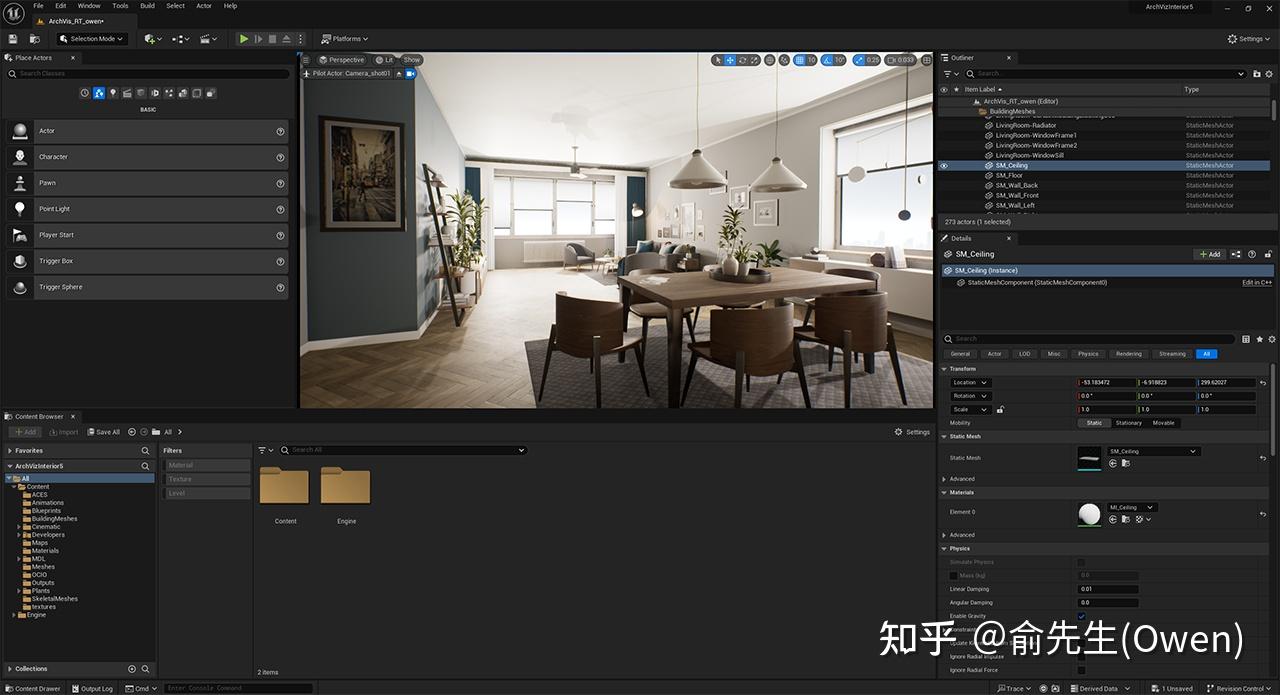Enable the Simulate Physics checkbox
Viewport: 1280px width, 695px height.
tap(1083, 561)
